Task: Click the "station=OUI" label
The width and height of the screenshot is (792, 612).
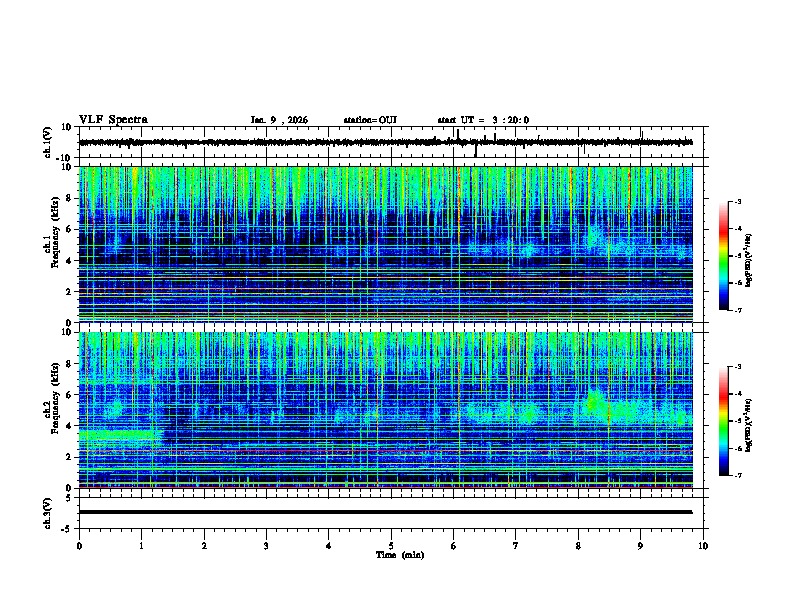Action: (370, 120)
